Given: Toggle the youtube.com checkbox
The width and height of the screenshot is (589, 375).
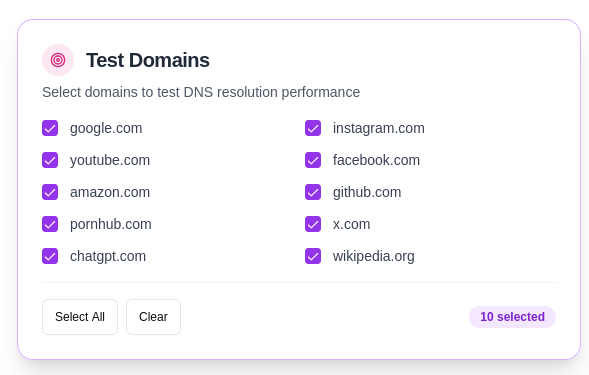Looking at the screenshot, I should [x=50, y=160].
